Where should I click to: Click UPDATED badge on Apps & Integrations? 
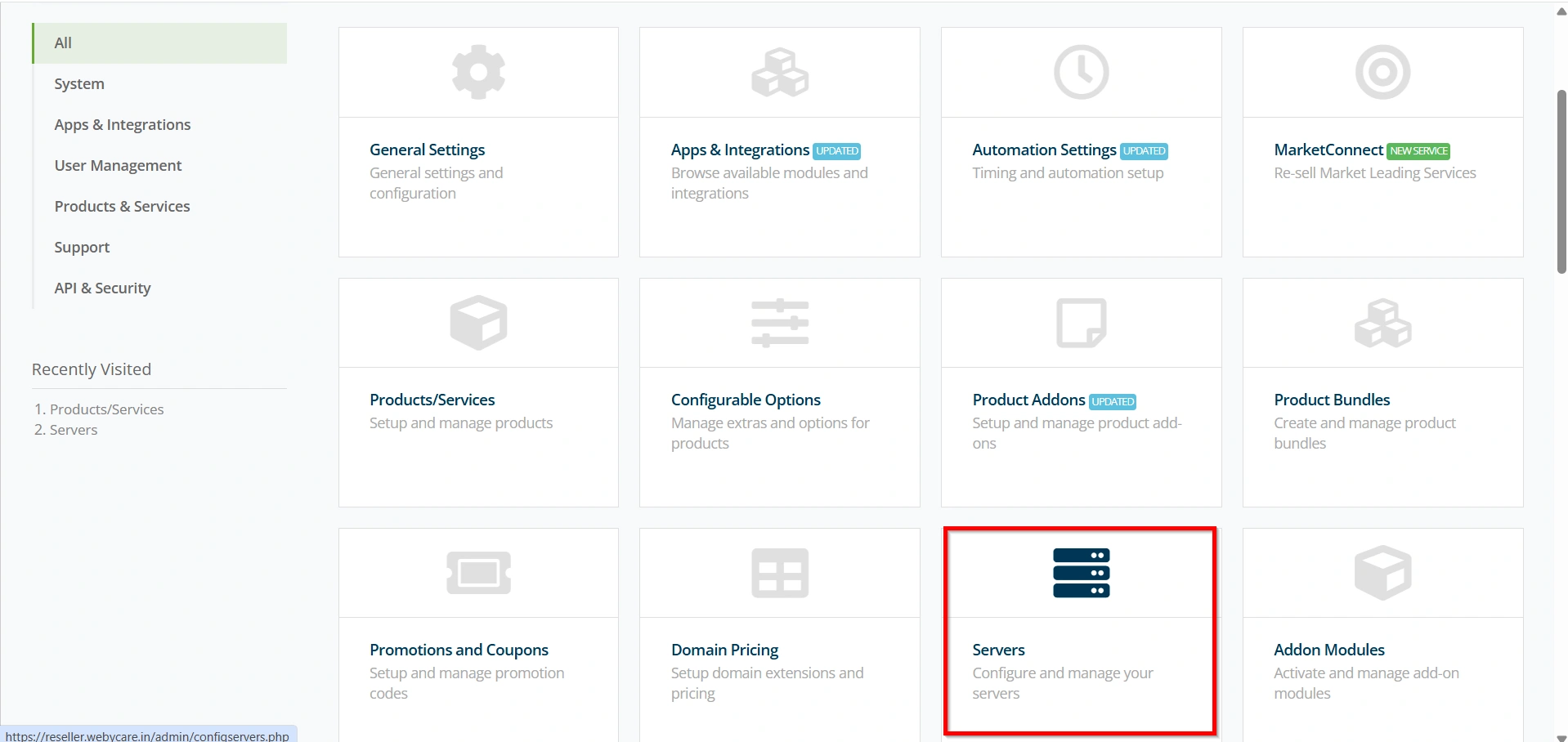tap(837, 151)
